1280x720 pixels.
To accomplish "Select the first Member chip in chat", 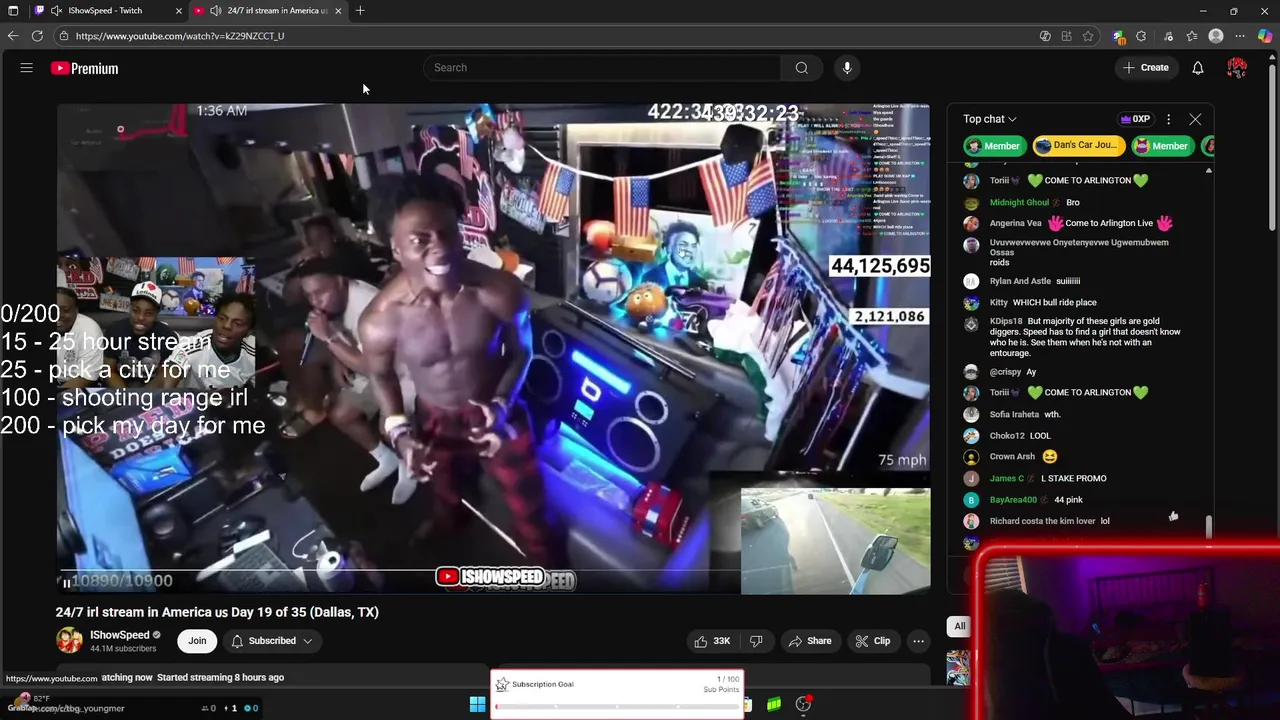I will click(994, 146).
